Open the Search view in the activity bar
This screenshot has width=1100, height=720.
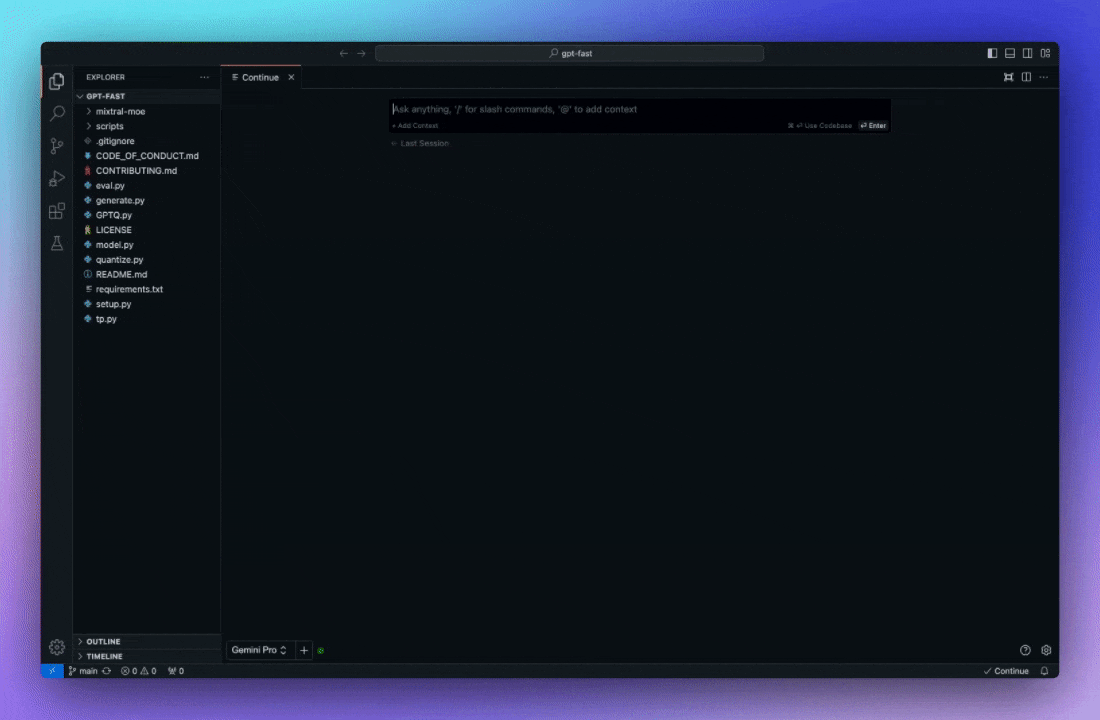[57, 113]
